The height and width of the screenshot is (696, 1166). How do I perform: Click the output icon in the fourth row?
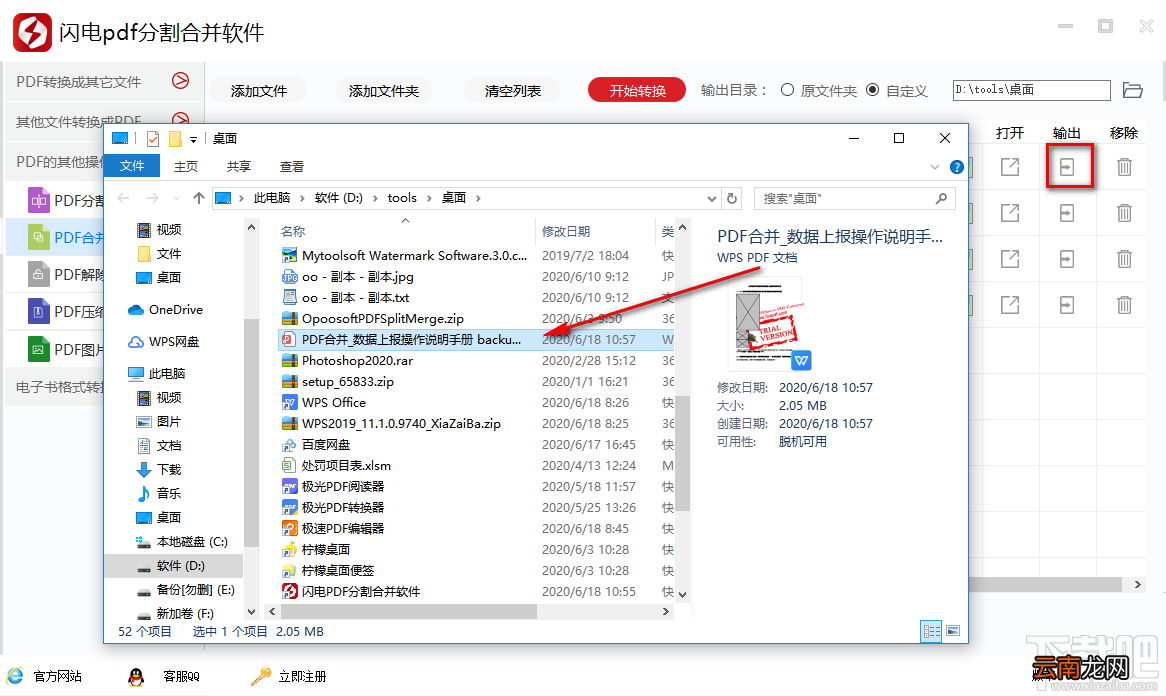(x=1066, y=305)
